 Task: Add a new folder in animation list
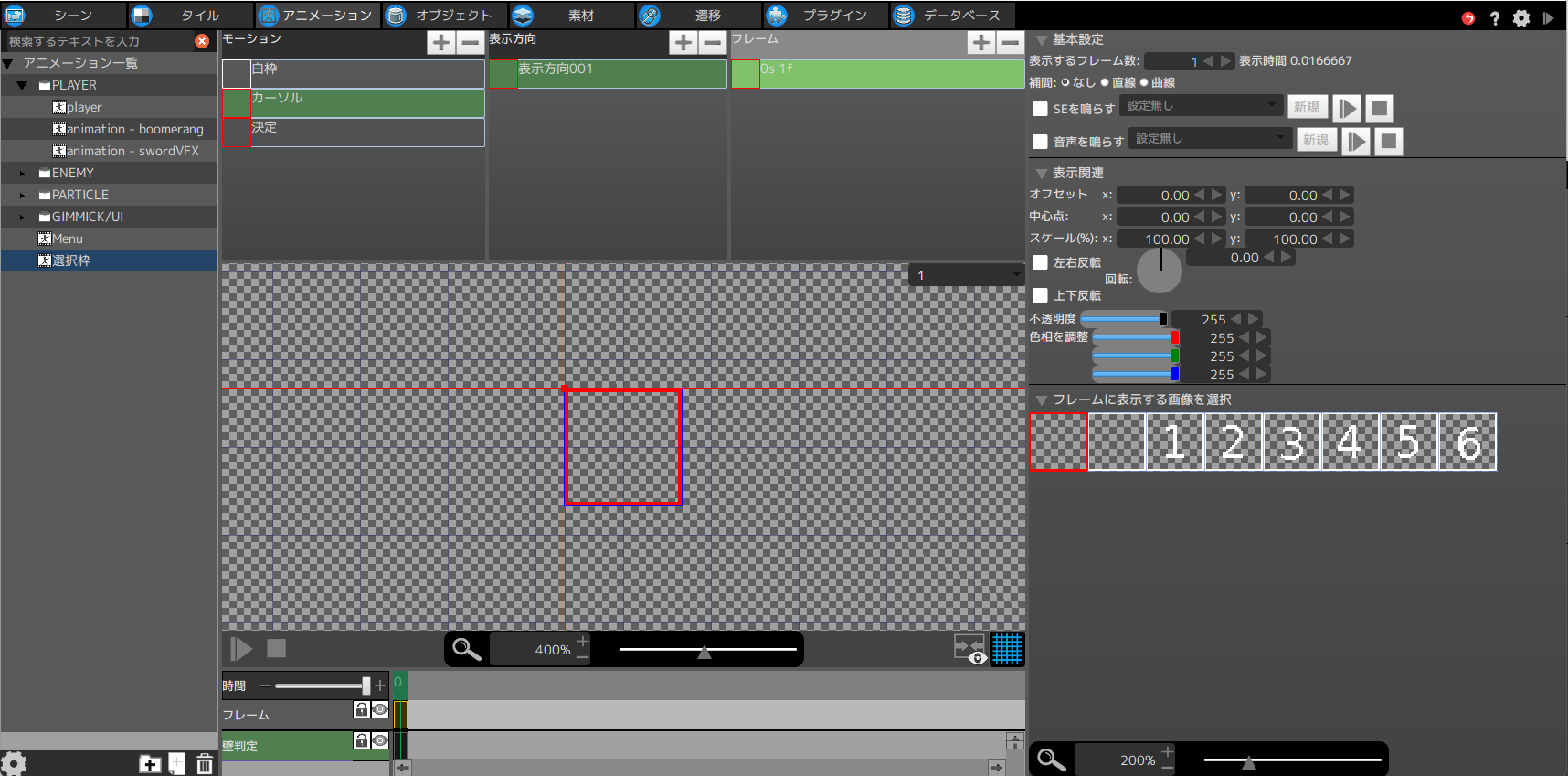tap(150, 764)
